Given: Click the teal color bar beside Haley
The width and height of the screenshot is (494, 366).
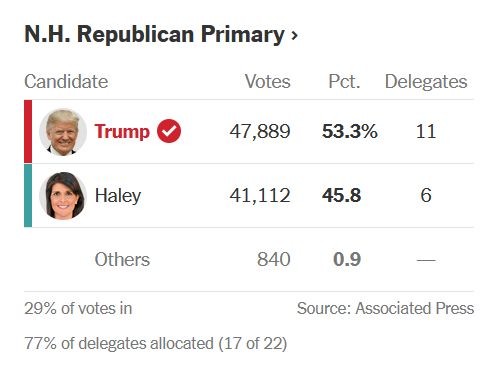Looking at the screenshot, I should point(28,196).
